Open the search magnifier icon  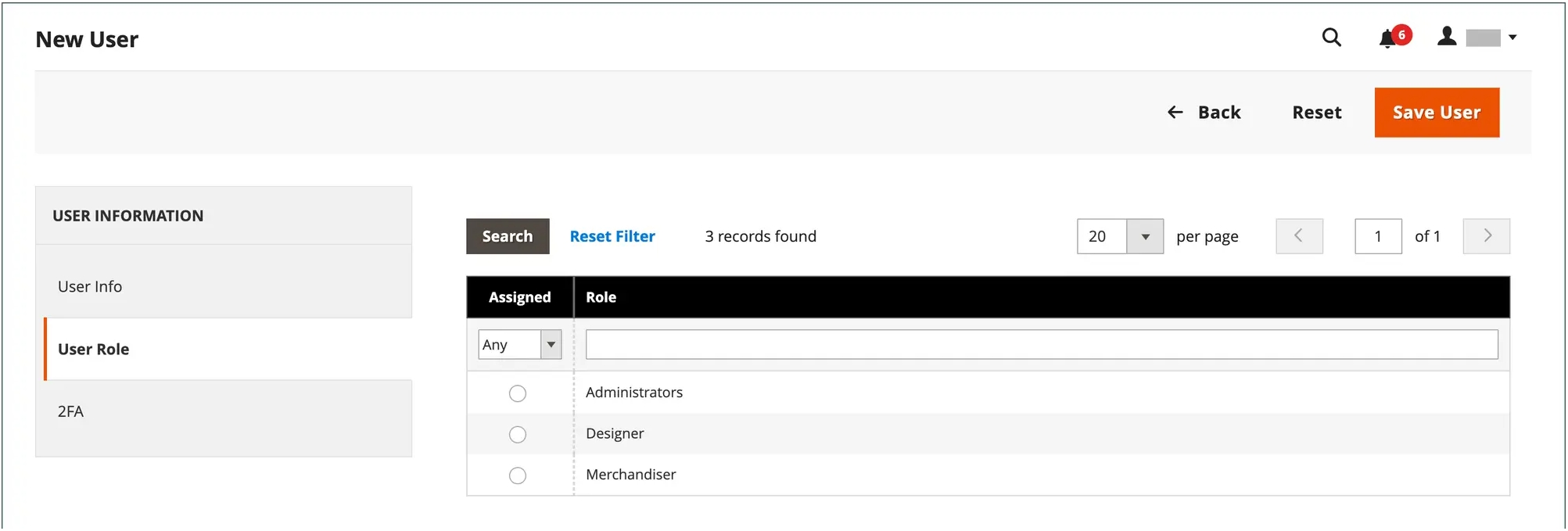pyautogui.click(x=1331, y=38)
